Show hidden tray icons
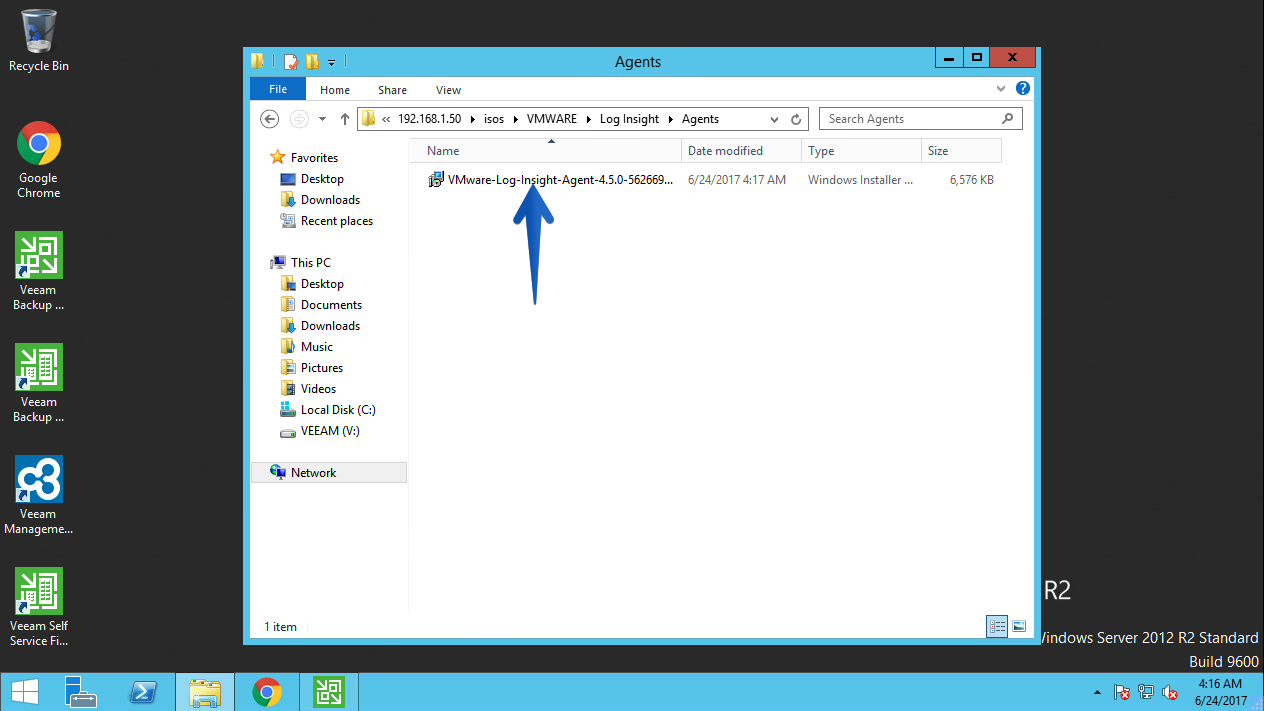Screen dimensions: 1264x711 pyautogui.click(x=1097, y=692)
